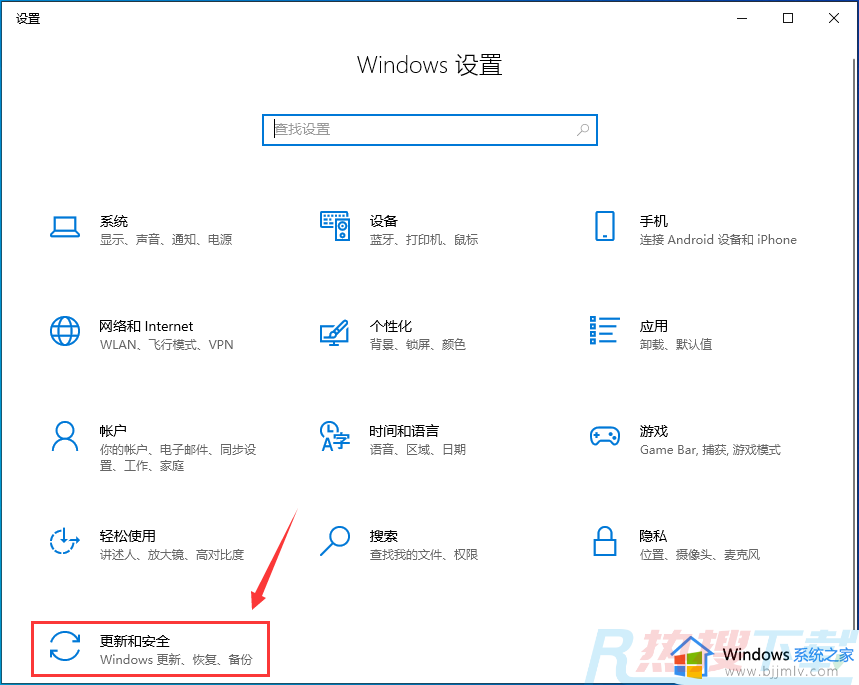859x685 pixels.
Task: Open the 手机 phone icon
Action: tap(605, 226)
